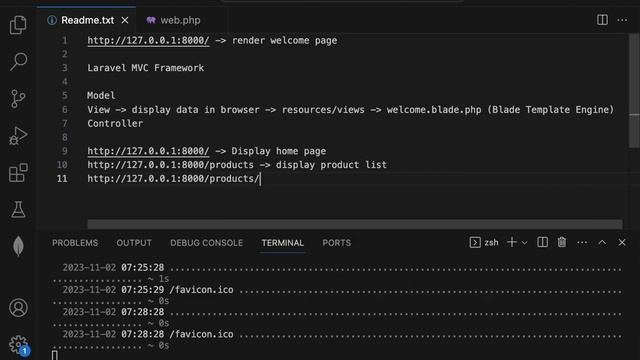640x360 pixels.
Task: Kill terminal with trash icon
Action: [x=562, y=242]
